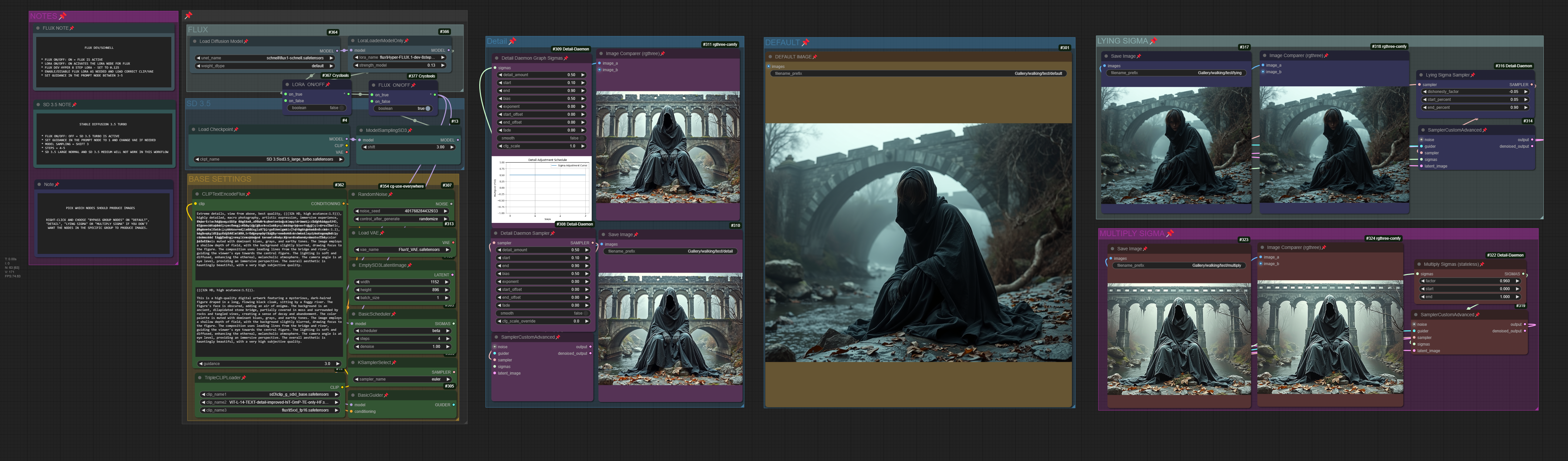Decrease guidance value with left arrow

click(x=201, y=364)
